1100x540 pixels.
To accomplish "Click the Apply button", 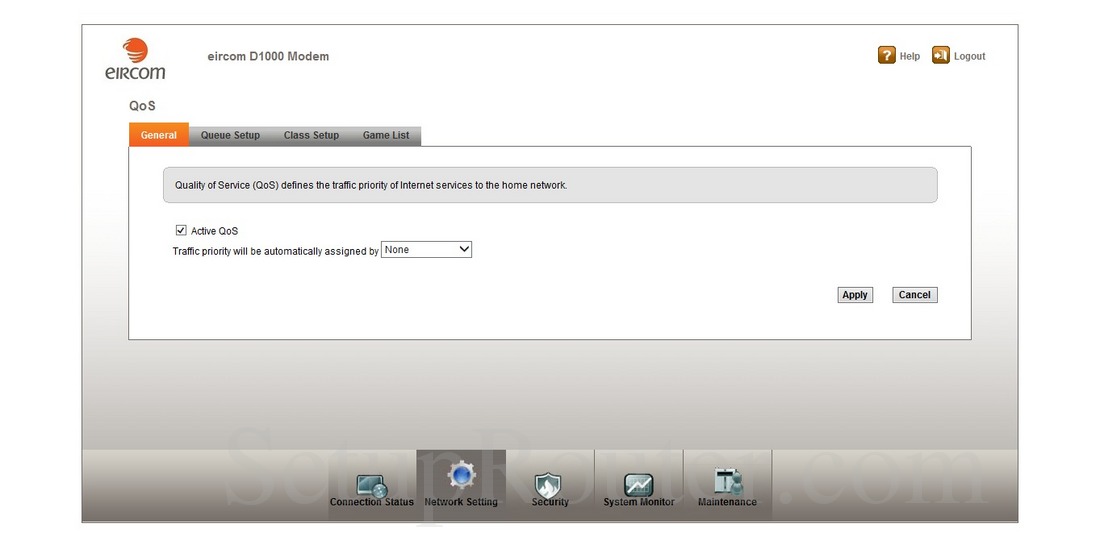I will point(855,295).
